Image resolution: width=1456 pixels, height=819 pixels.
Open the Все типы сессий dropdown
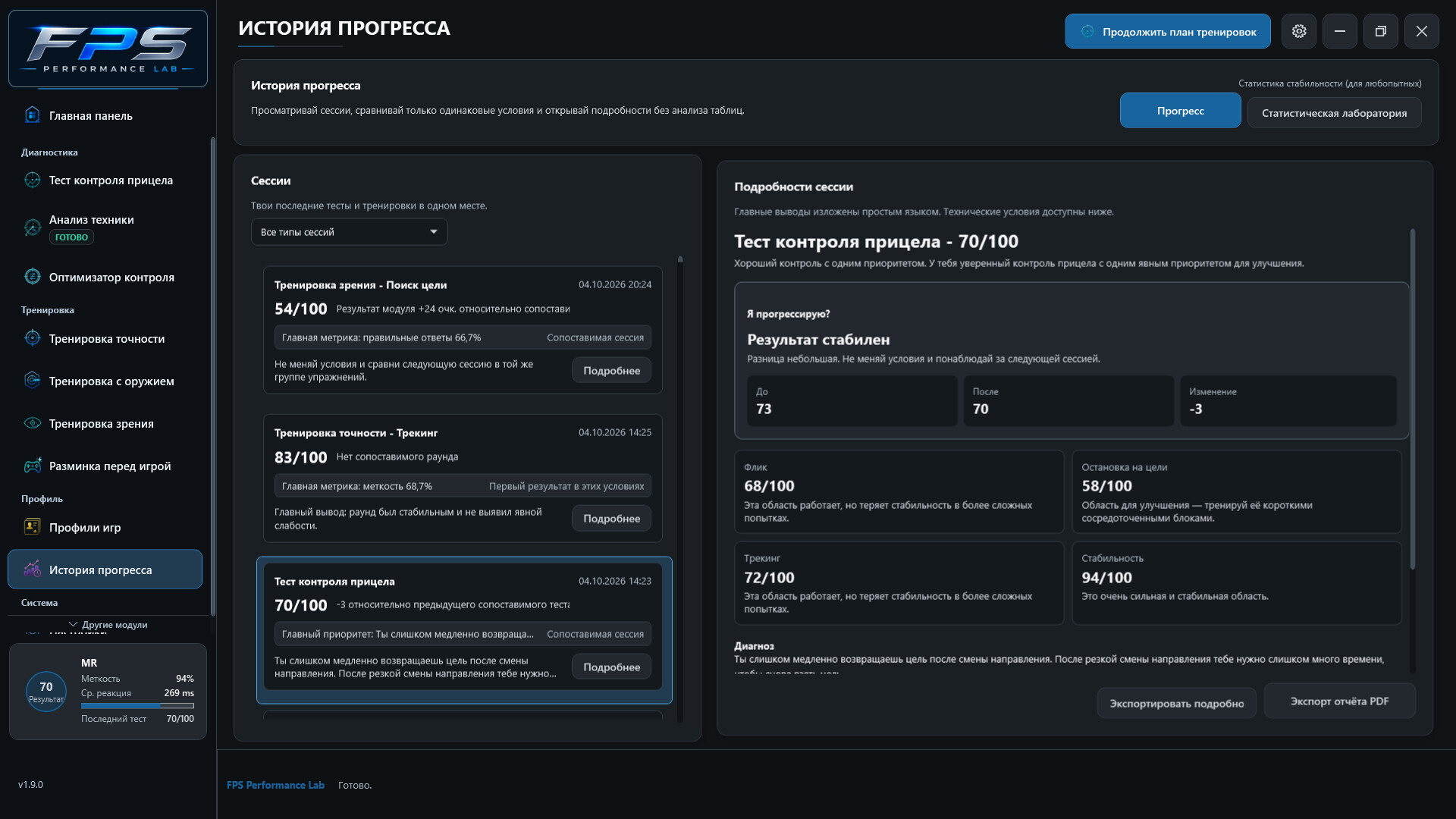click(x=349, y=232)
